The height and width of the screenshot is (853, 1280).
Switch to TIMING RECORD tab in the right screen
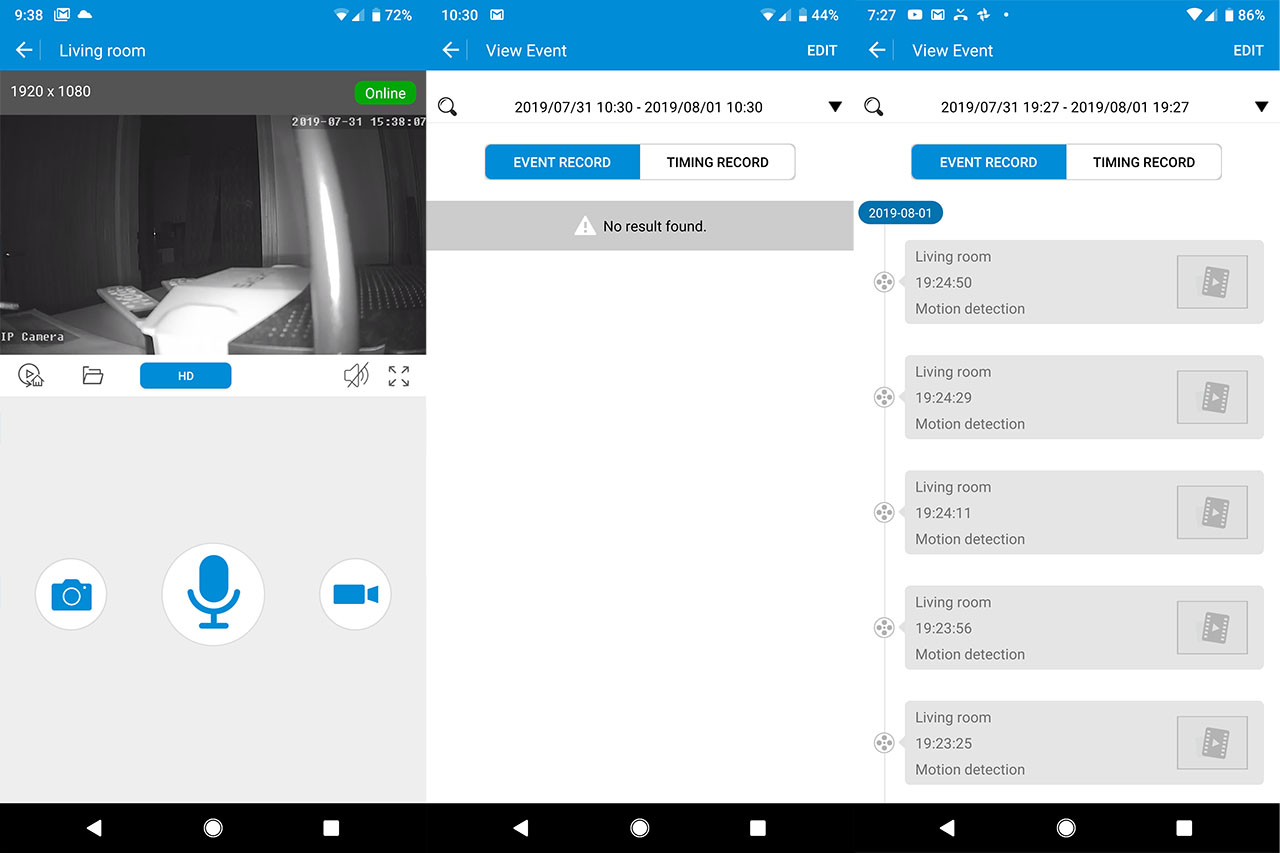1143,162
